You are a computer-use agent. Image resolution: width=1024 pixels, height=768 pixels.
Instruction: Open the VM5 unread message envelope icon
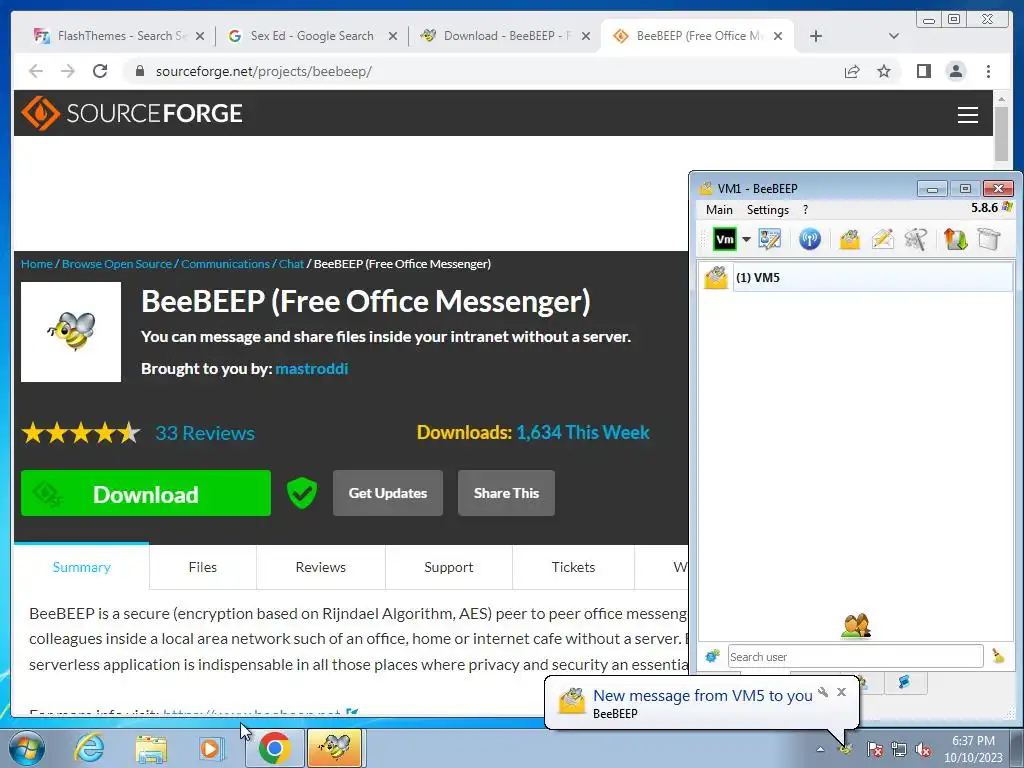point(716,278)
